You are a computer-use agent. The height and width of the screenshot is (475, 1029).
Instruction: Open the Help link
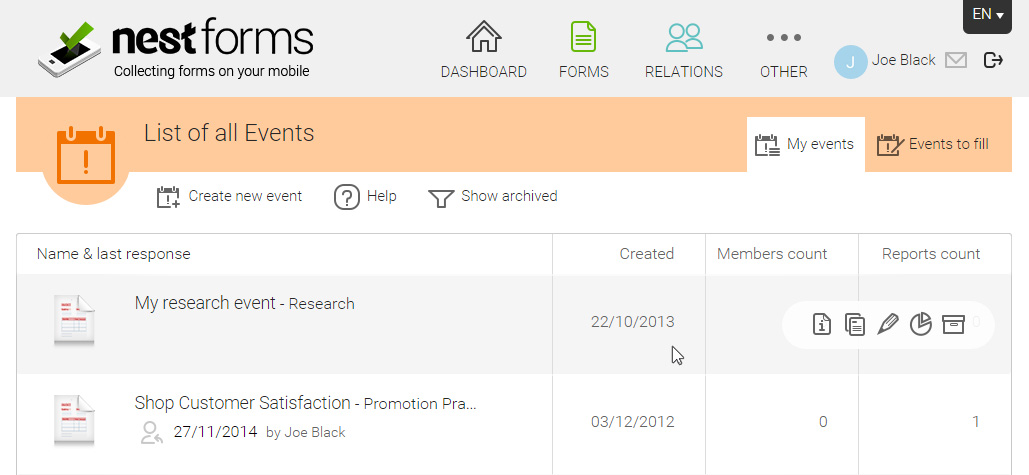pyautogui.click(x=365, y=196)
